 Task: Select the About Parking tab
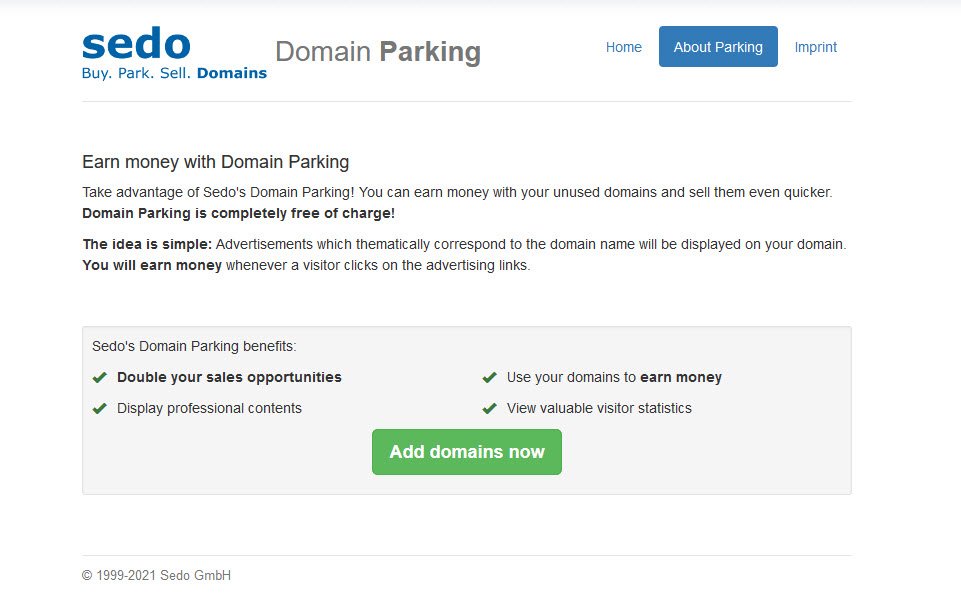(718, 47)
